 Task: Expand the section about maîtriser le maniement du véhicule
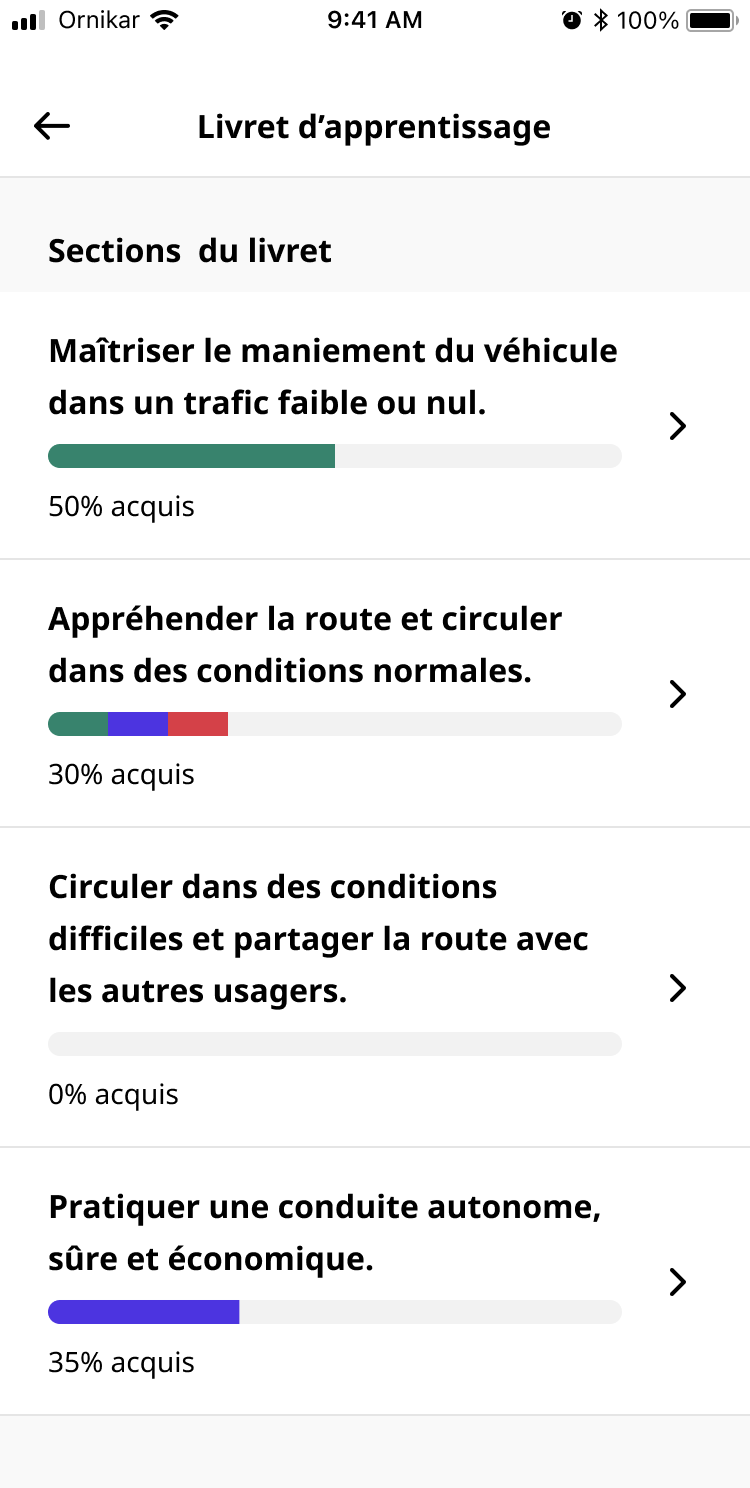[x=677, y=426]
